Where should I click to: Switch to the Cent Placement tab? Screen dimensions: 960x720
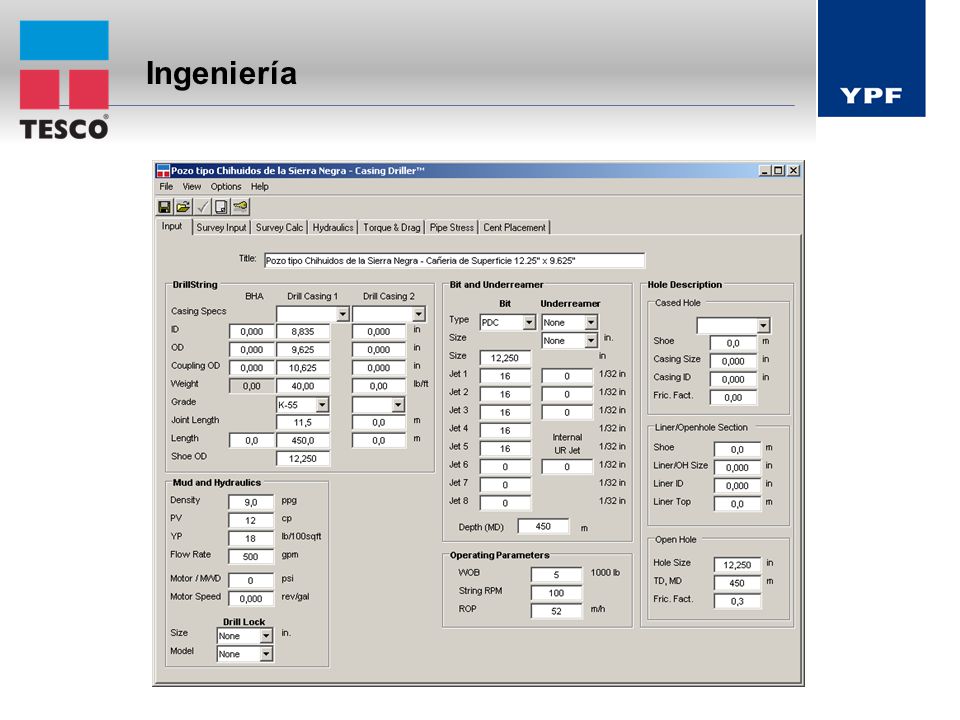point(514,228)
